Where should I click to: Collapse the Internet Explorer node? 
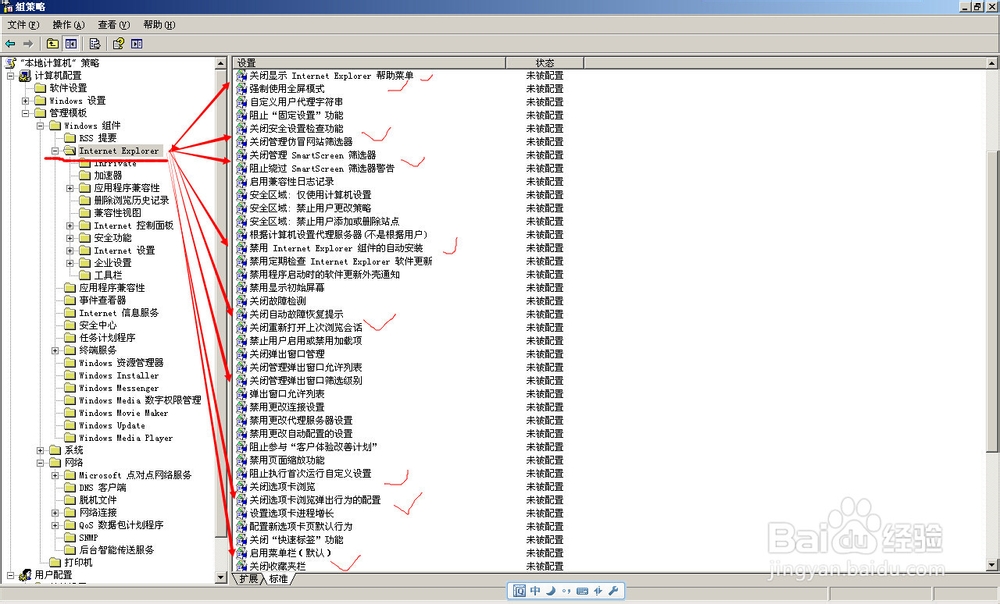click(x=55, y=151)
